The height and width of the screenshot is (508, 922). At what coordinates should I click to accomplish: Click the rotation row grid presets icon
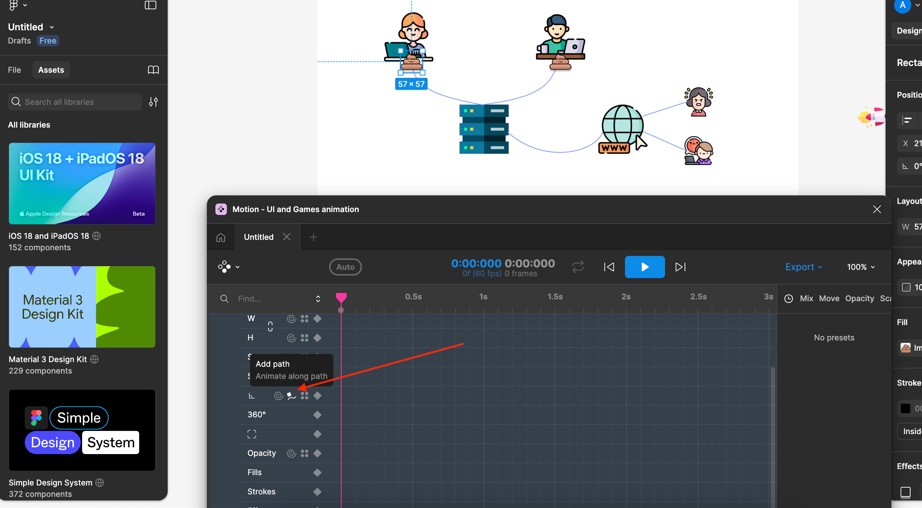point(305,396)
